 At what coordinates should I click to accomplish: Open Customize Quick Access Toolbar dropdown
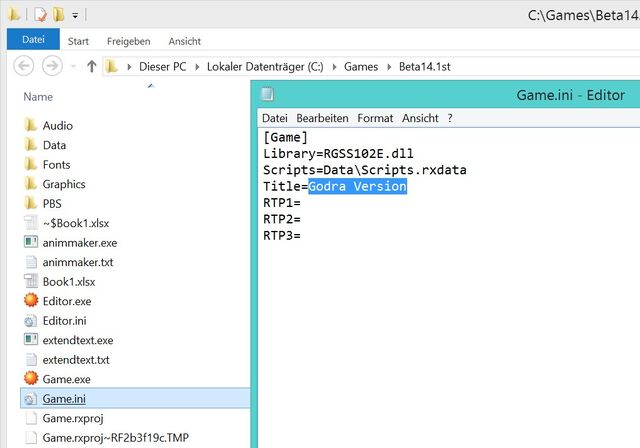pyautogui.click(x=75, y=16)
